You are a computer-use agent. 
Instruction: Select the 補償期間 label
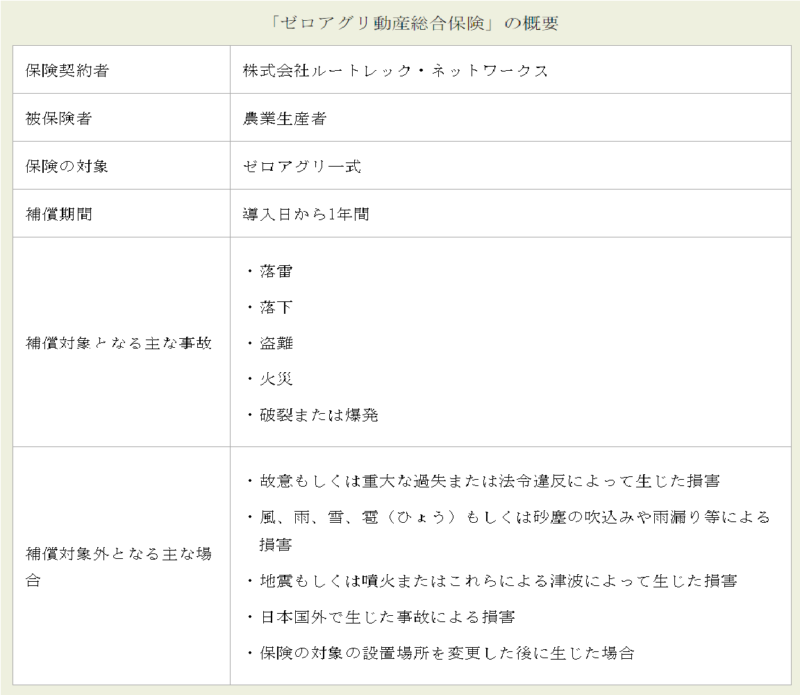(59, 214)
